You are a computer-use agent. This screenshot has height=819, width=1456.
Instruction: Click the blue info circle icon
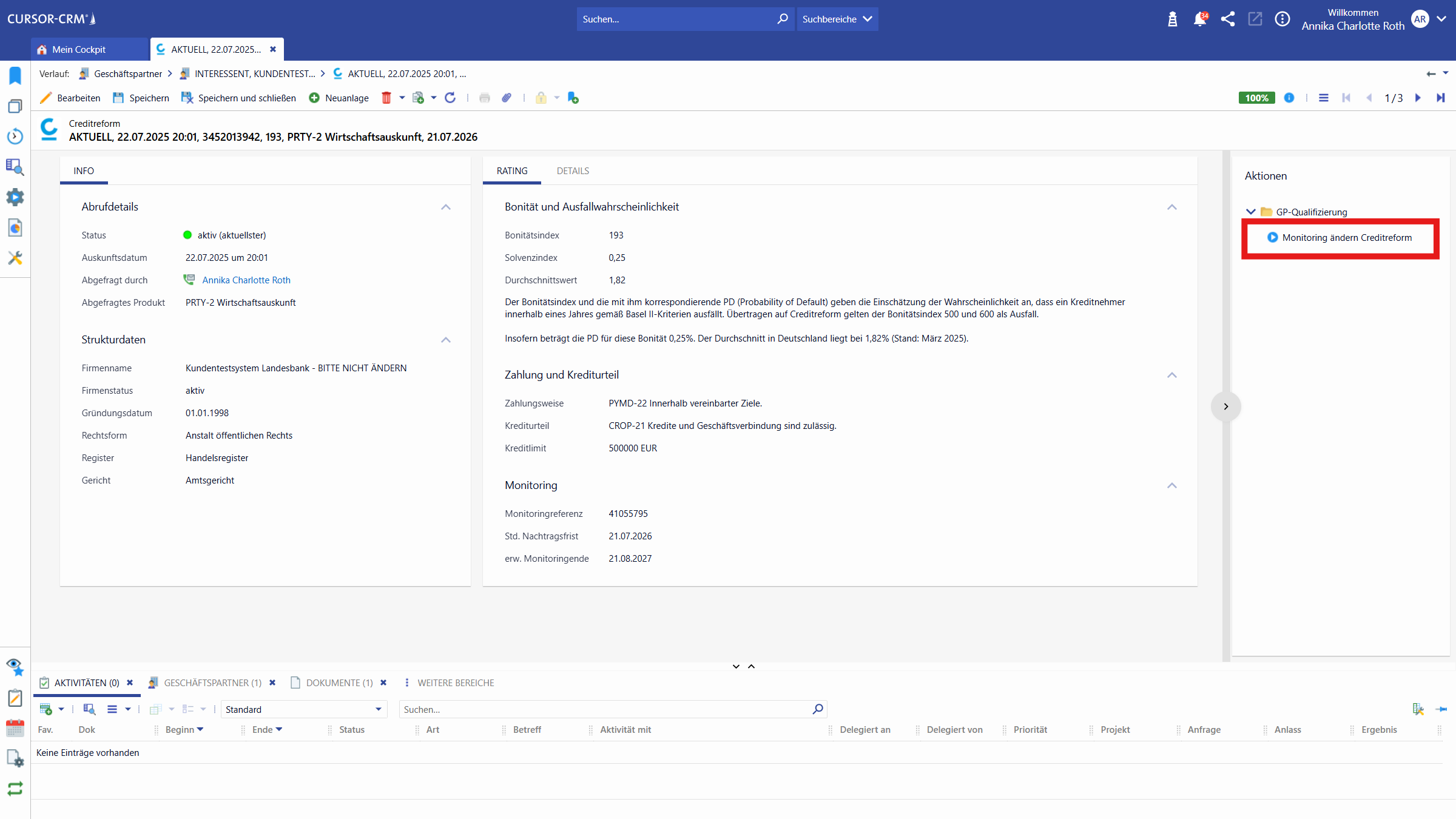pyautogui.click(x=1289, y=98)
